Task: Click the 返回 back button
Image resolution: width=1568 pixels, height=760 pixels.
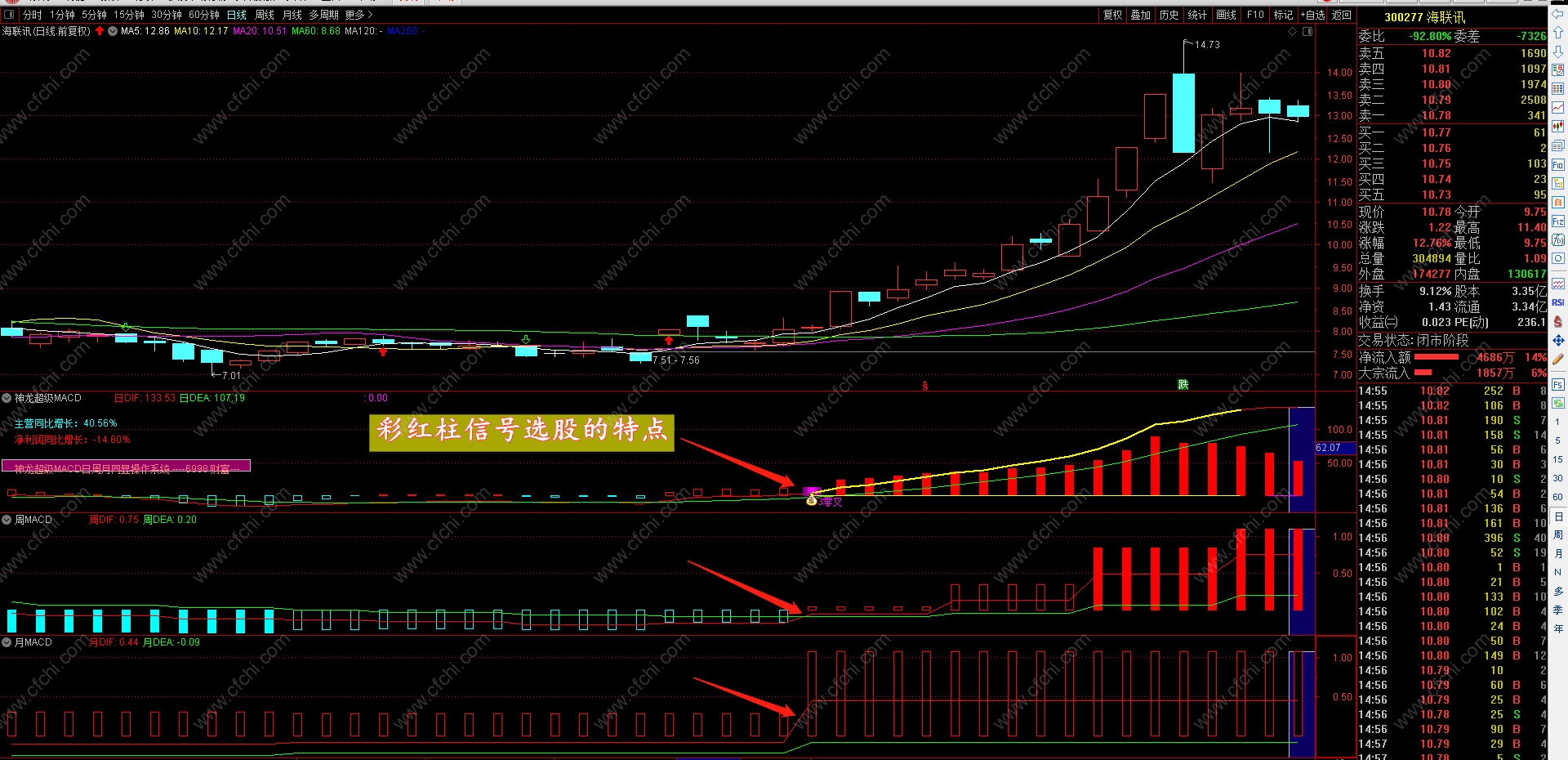Action: (1342, 15)
